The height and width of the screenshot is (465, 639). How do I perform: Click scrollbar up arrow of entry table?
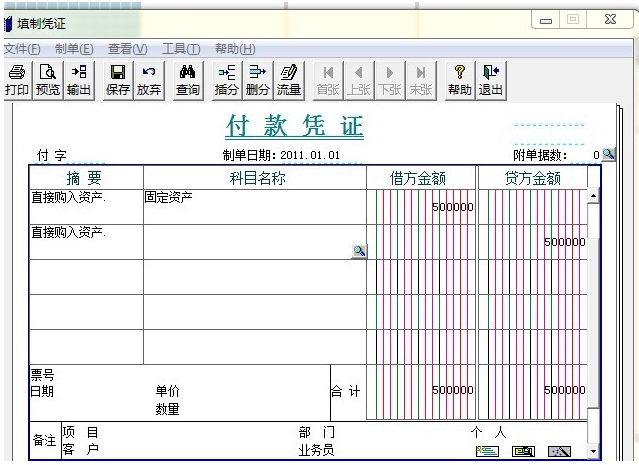593,196
